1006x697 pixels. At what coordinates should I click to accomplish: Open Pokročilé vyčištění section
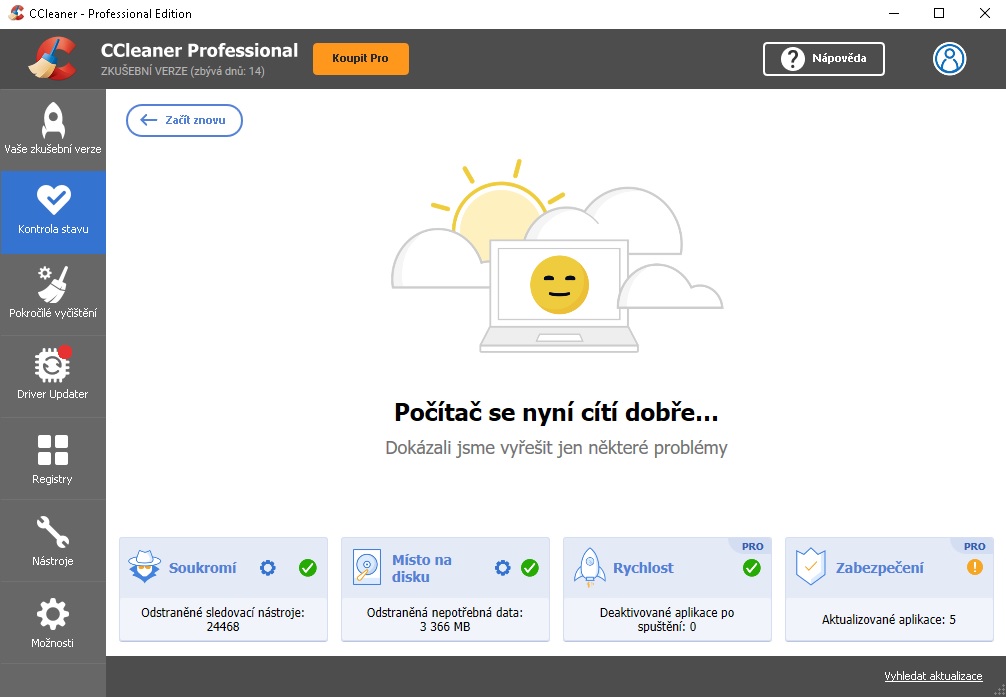click(x=53, y=294)
